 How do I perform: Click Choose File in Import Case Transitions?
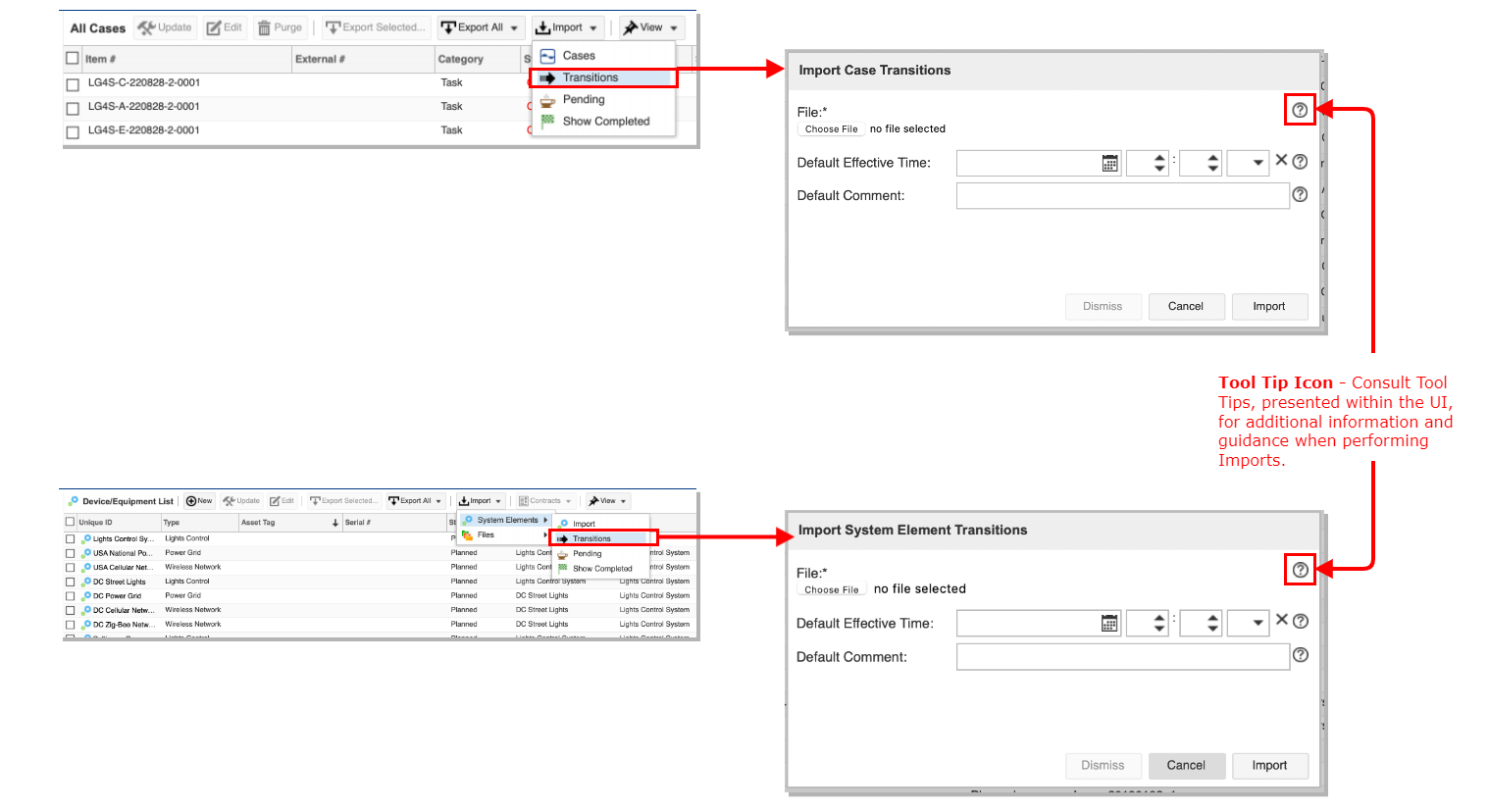(x=831, y=129)
